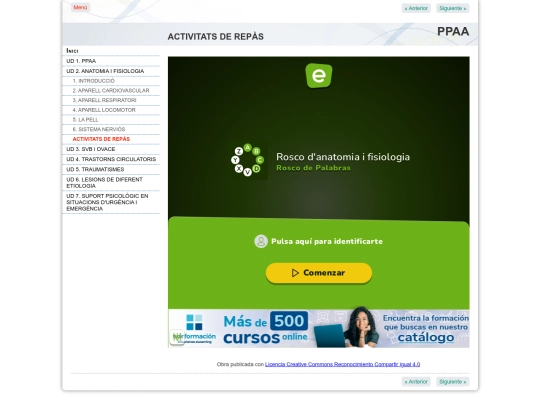
Task: Open the UD 4. Trastorns Circulatoris section
Action: [x=111, y=159]
